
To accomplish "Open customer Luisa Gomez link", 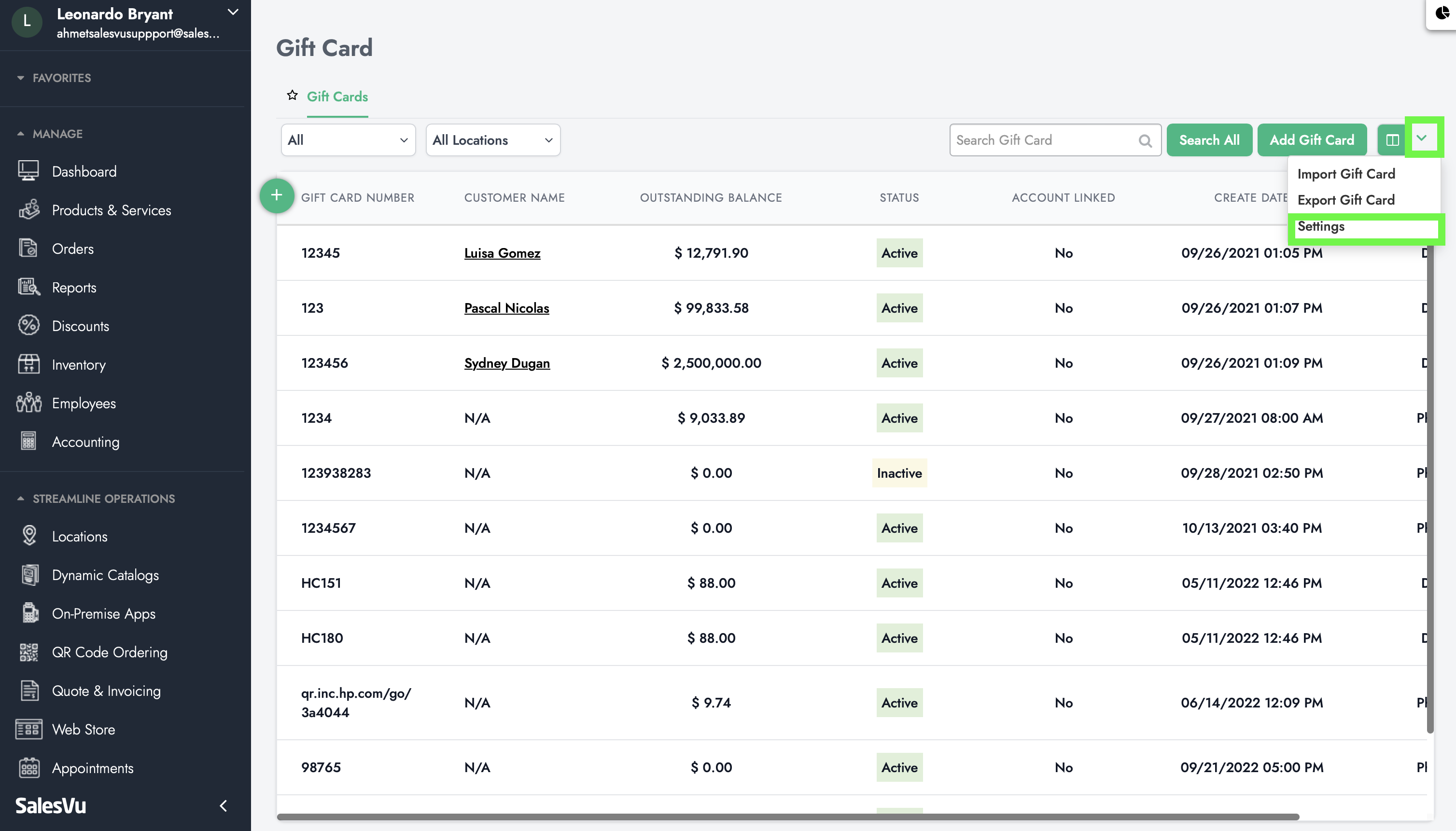I will click(502, 253).
